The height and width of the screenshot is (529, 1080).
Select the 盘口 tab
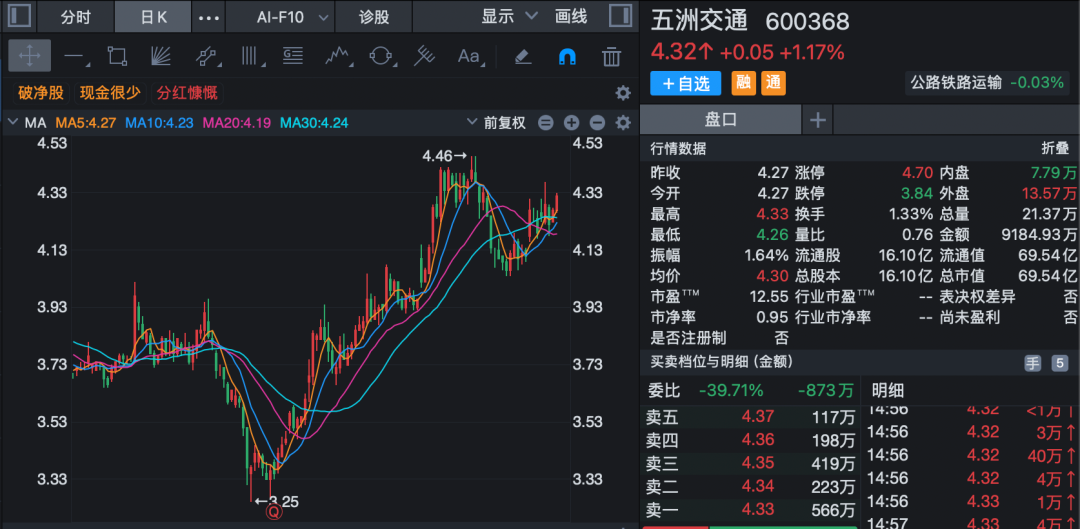pos(720,120)
